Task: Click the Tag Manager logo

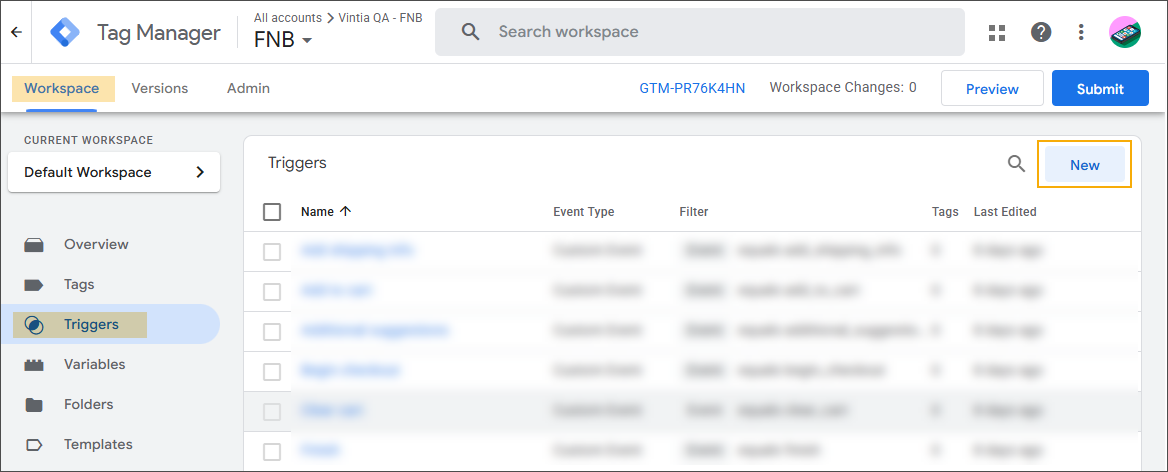Action: click(65, 32)
